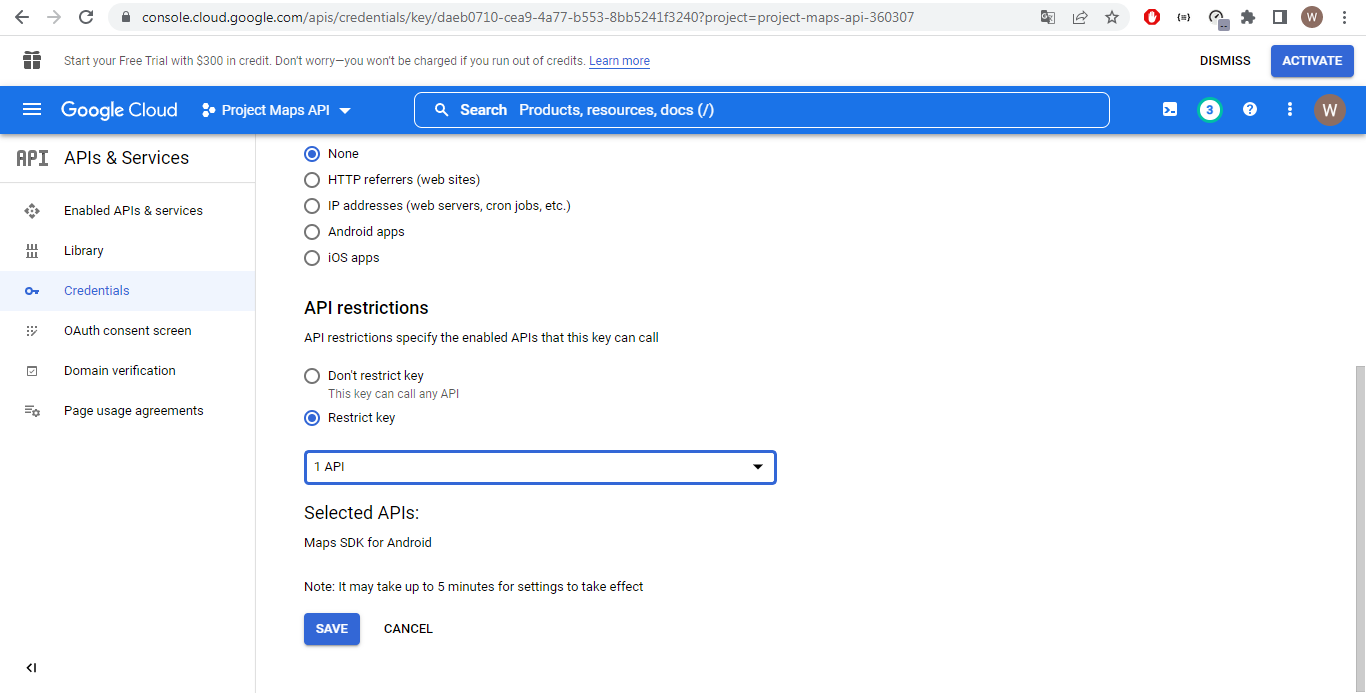Reload the page
The image size is (1366, 693).
[x=86, y=17]
